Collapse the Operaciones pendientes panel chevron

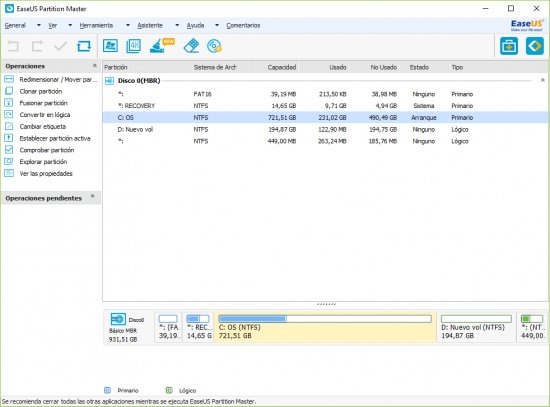(93, 196)
